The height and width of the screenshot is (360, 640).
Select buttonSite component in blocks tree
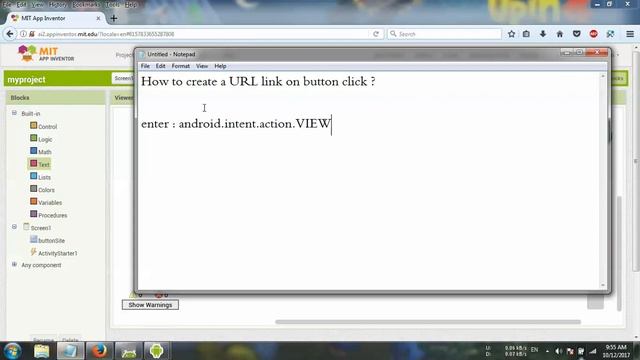[x=47, y=240]
